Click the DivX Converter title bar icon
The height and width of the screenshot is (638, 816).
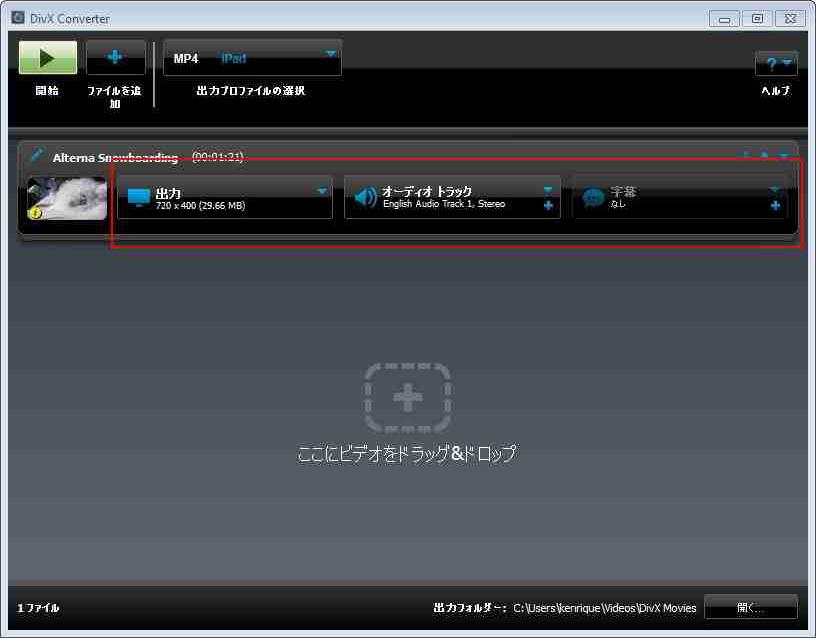[x=18, y=18]
